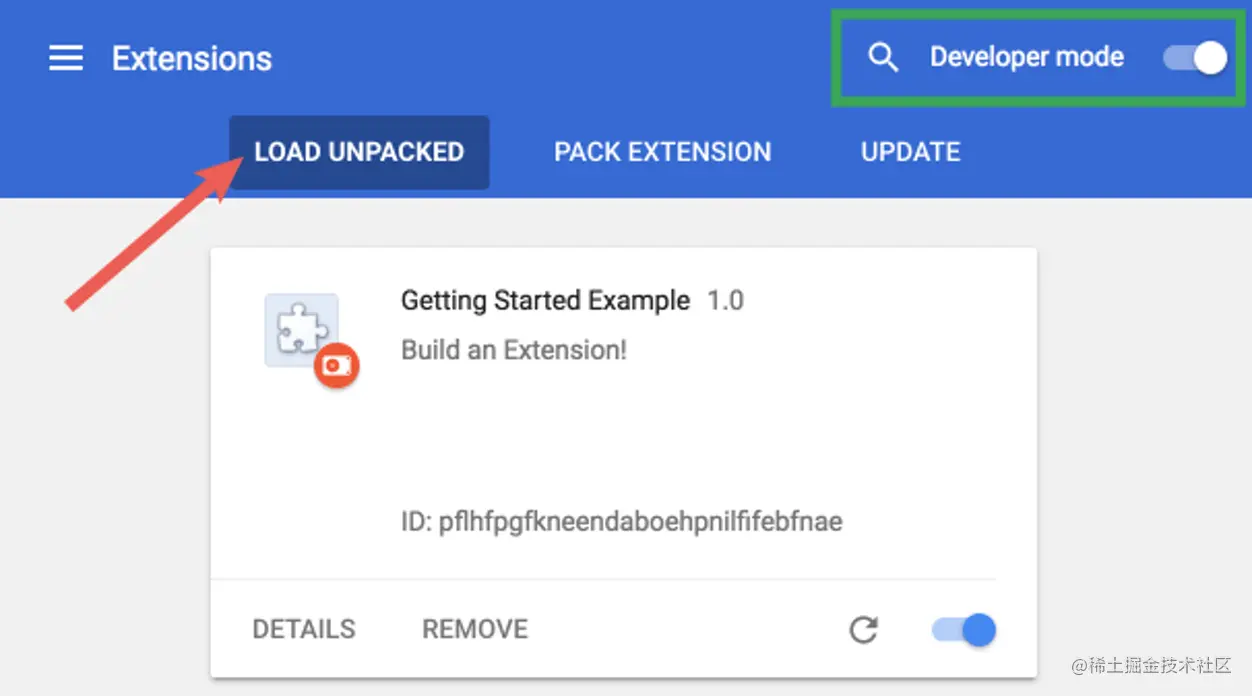The image size is (1252, 696).
Task: Select the Extensions heading text
Action: click(x=191, y=58)
